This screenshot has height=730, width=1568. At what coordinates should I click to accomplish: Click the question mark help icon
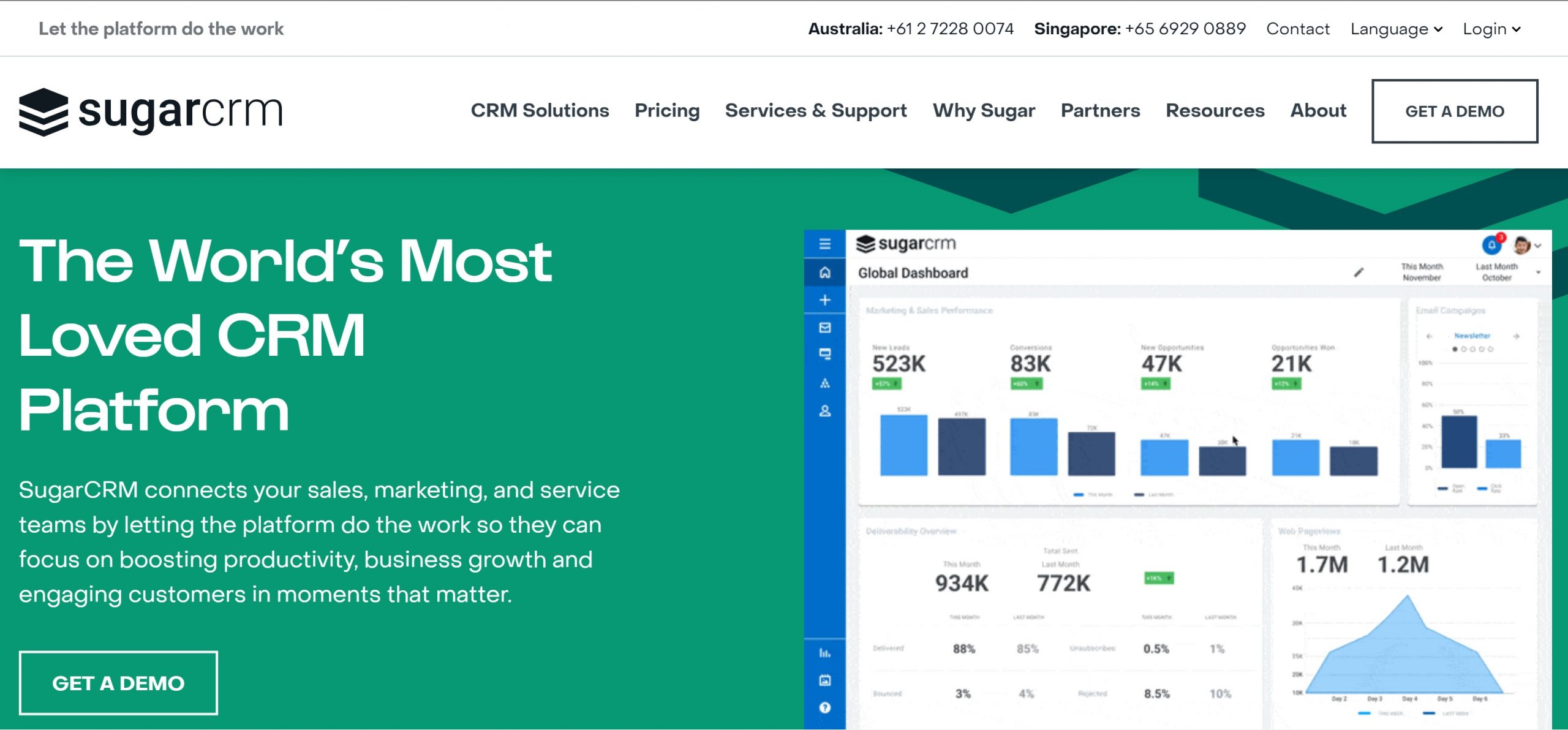click(x=824, y=708)
